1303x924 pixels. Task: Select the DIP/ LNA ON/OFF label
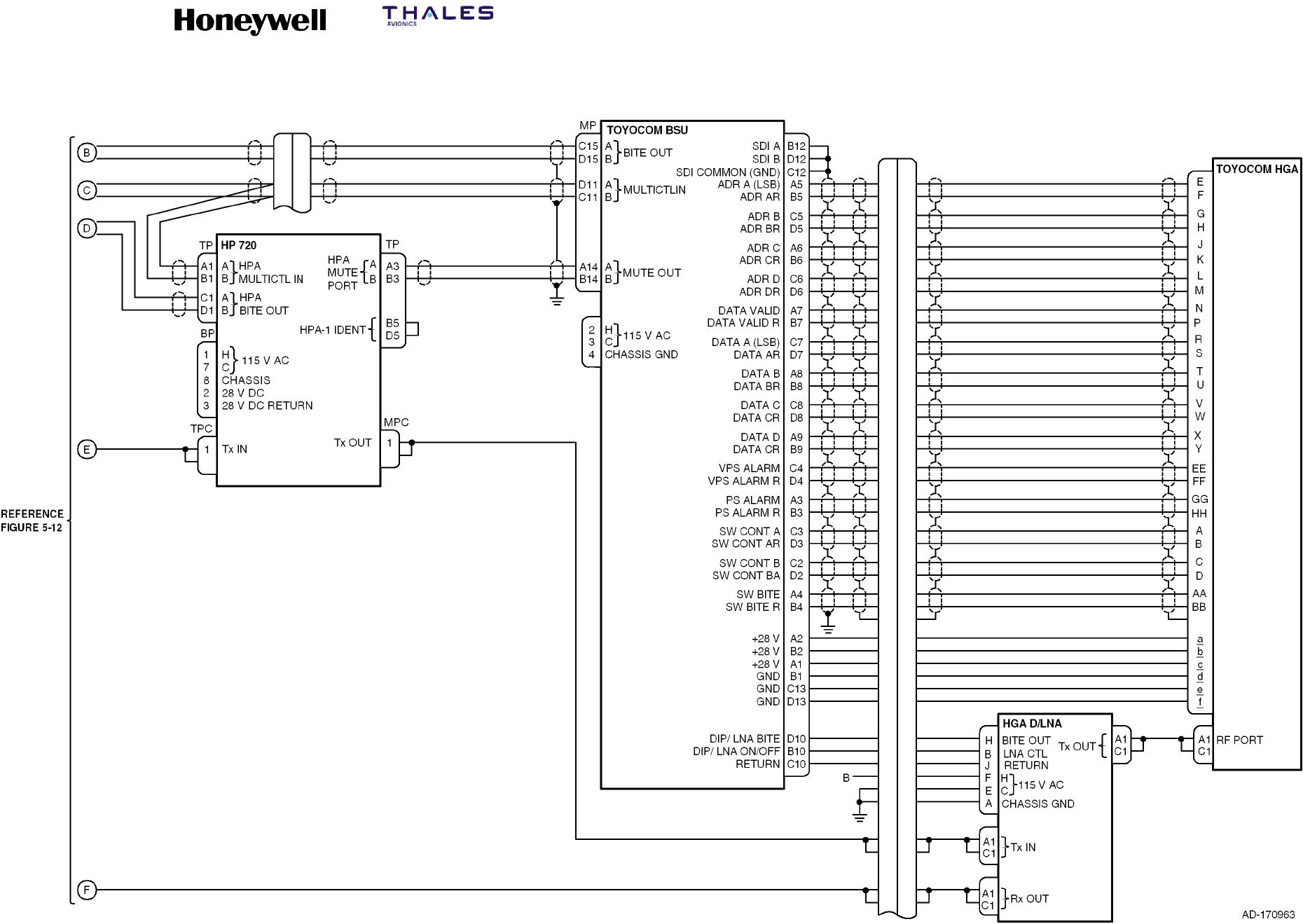click(736, 752)
